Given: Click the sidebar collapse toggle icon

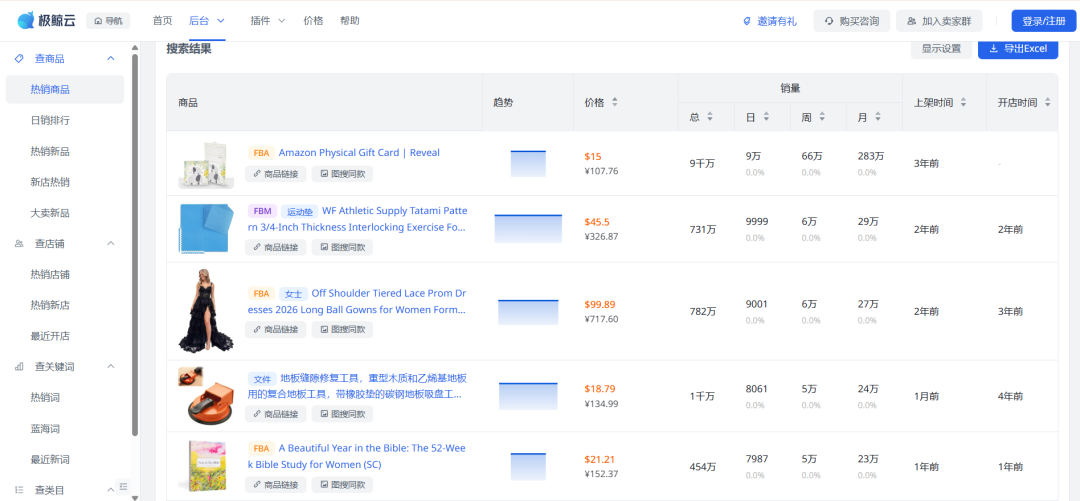Looking at the screenshot, I should click(123, 487).
